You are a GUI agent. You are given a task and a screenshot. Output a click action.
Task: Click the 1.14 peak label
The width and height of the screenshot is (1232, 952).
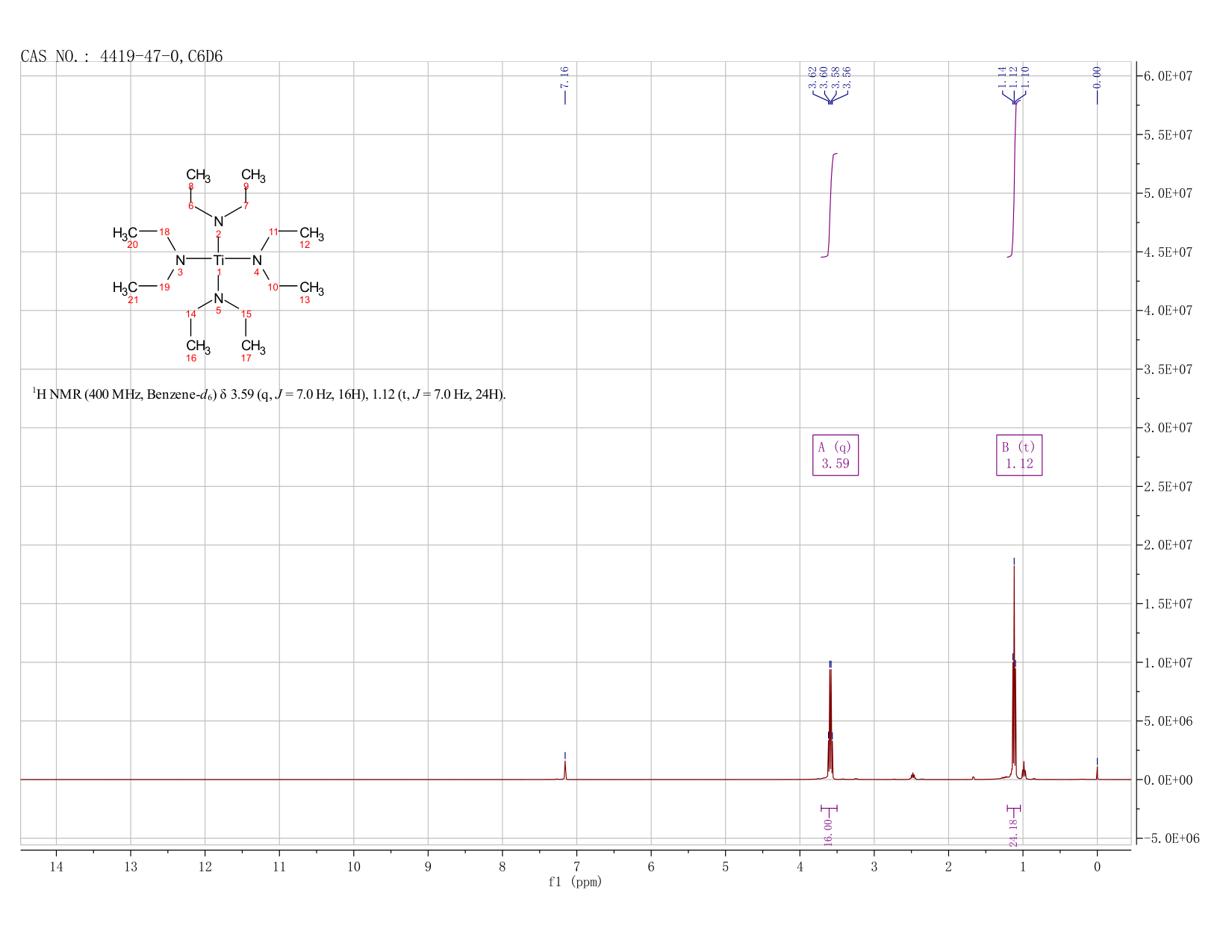click(1002, 78)
